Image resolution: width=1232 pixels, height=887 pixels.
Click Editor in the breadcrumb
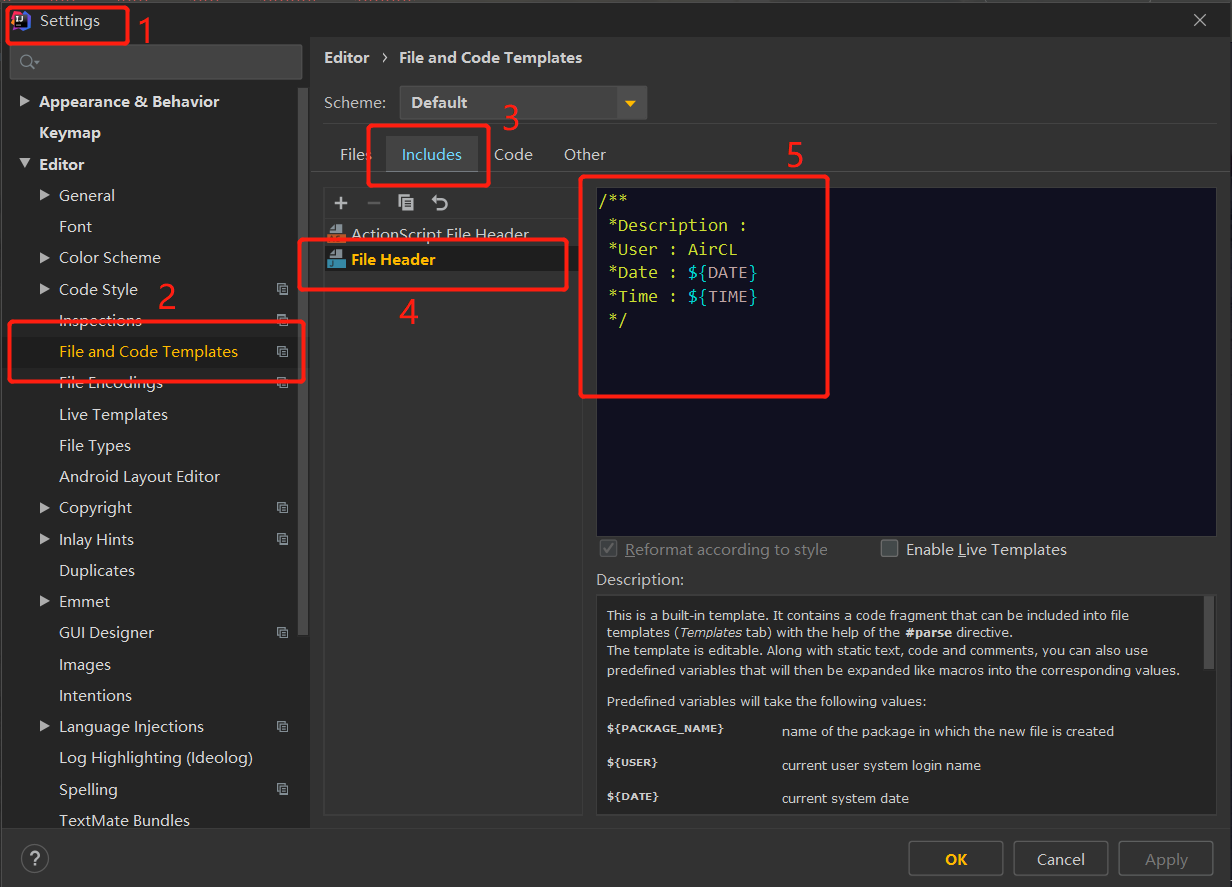click(347, 58)
